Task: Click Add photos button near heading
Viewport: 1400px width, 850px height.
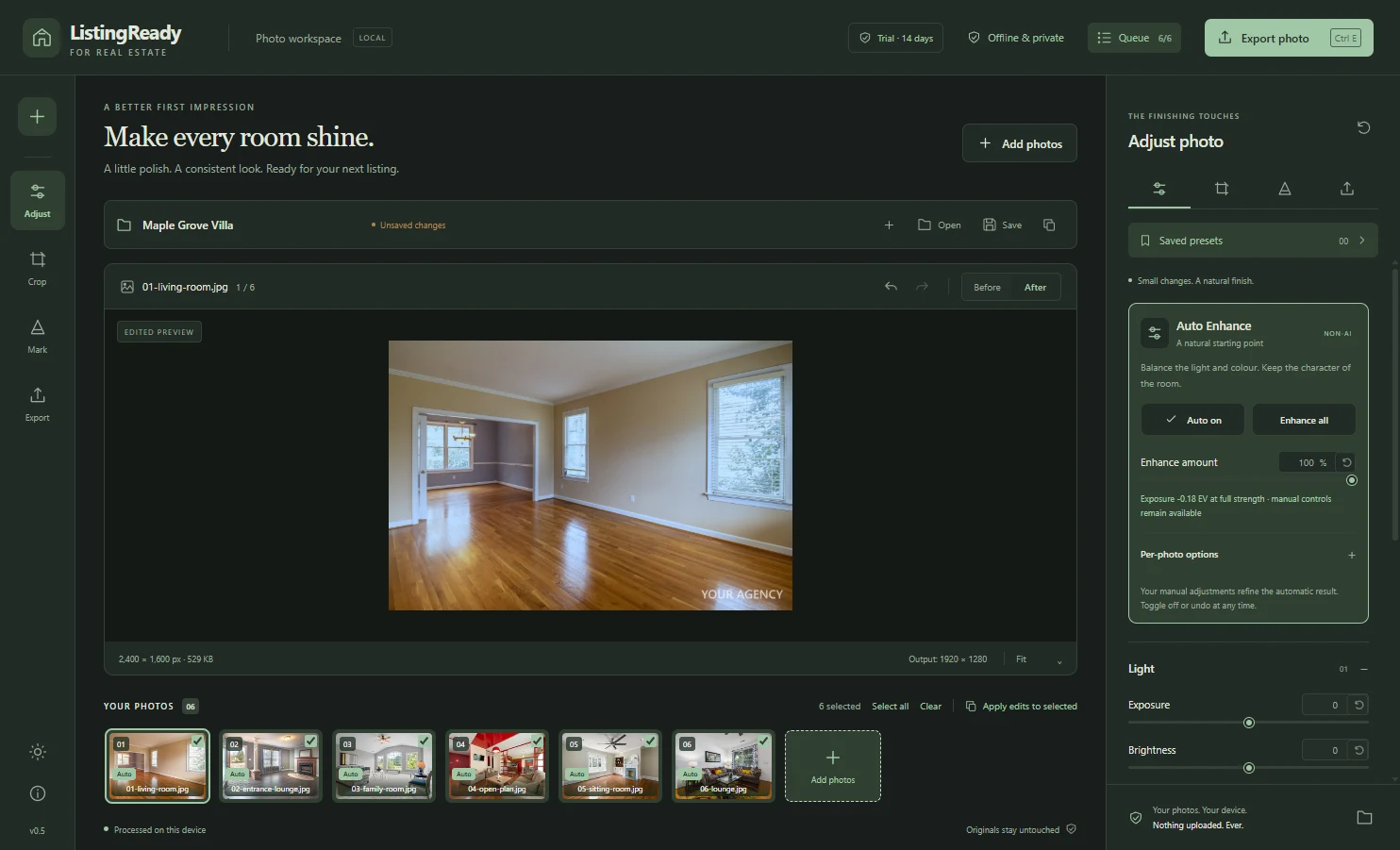Action: [x=1020, y=143]
